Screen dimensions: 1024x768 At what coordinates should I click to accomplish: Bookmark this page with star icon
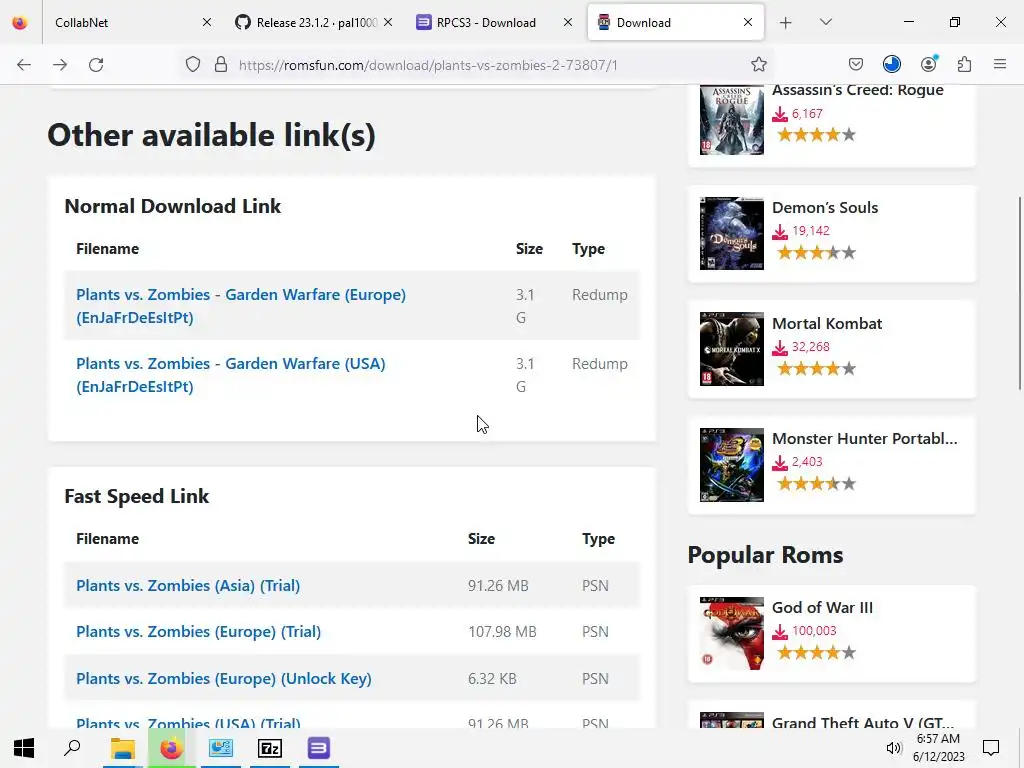point(758,65)
